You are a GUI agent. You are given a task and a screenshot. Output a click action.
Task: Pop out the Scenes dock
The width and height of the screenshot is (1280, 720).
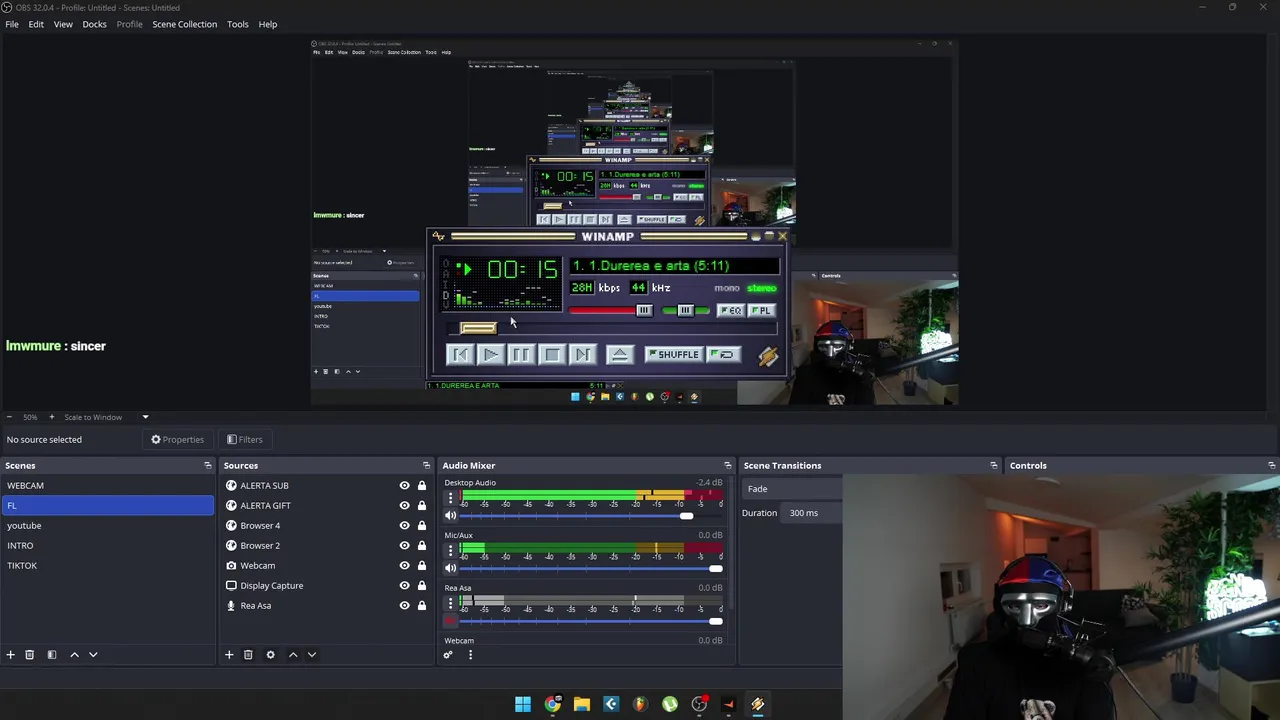coord(208,466)
